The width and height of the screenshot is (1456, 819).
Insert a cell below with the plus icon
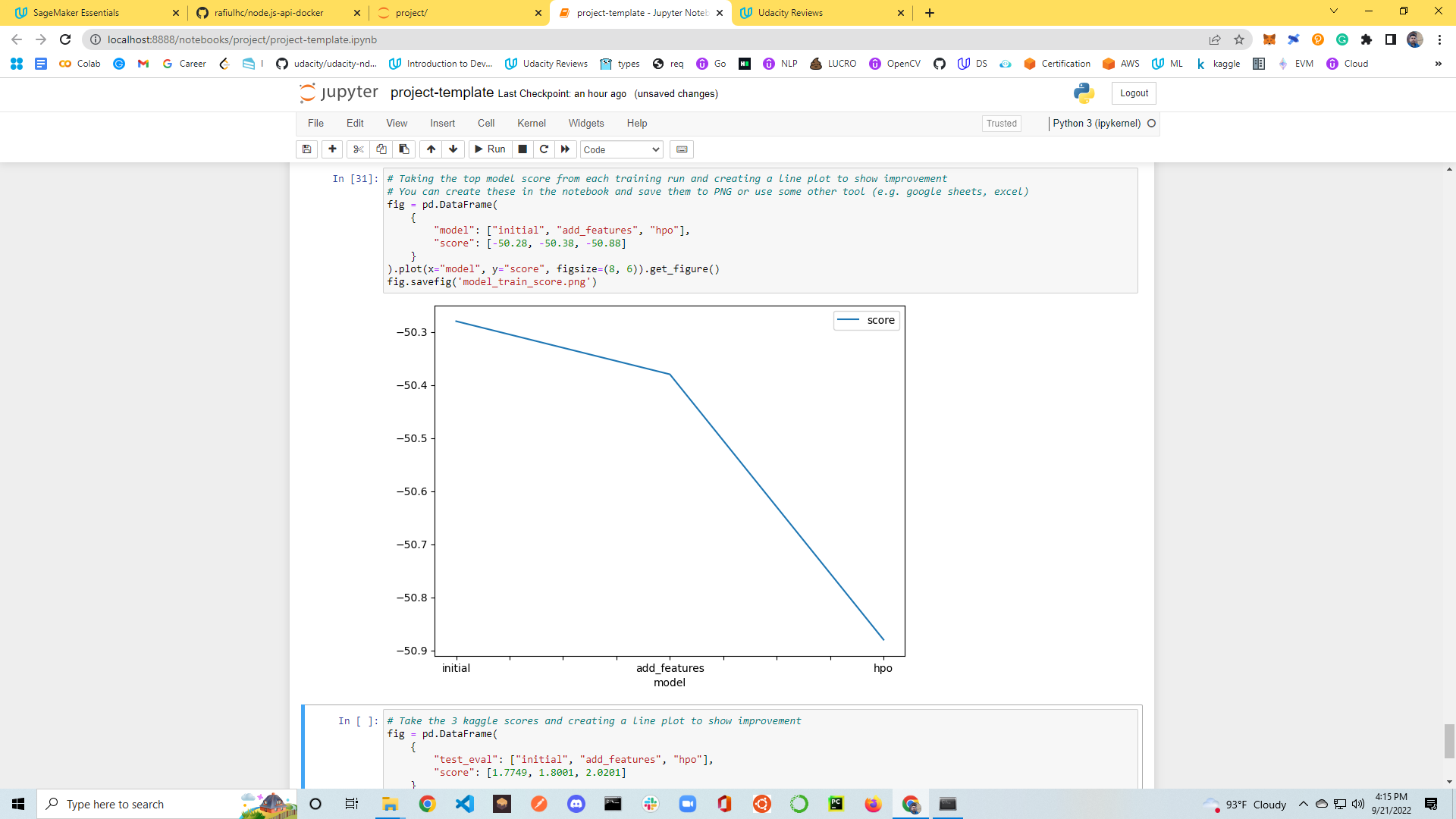(332, 149)
